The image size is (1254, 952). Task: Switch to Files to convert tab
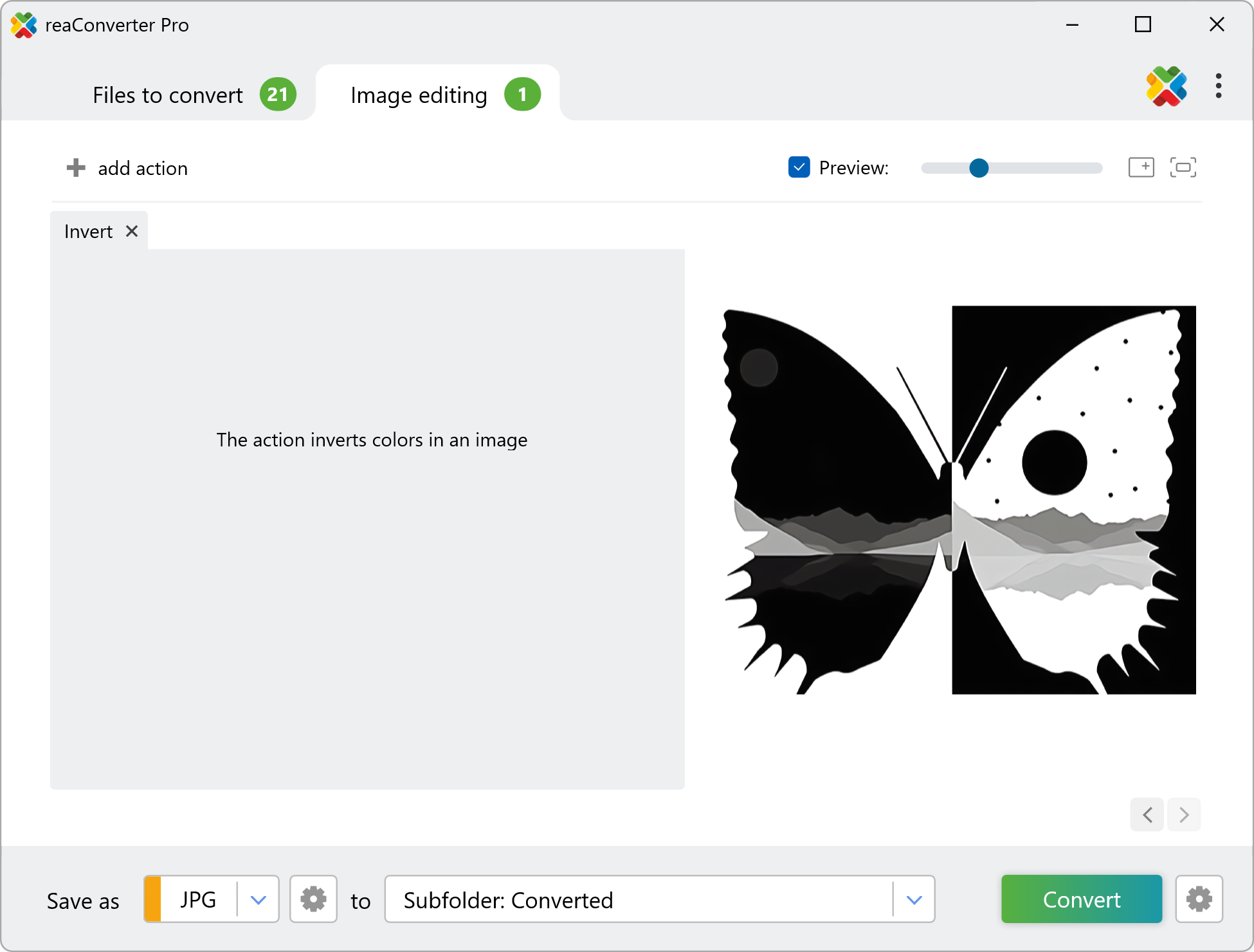point(168,95)
